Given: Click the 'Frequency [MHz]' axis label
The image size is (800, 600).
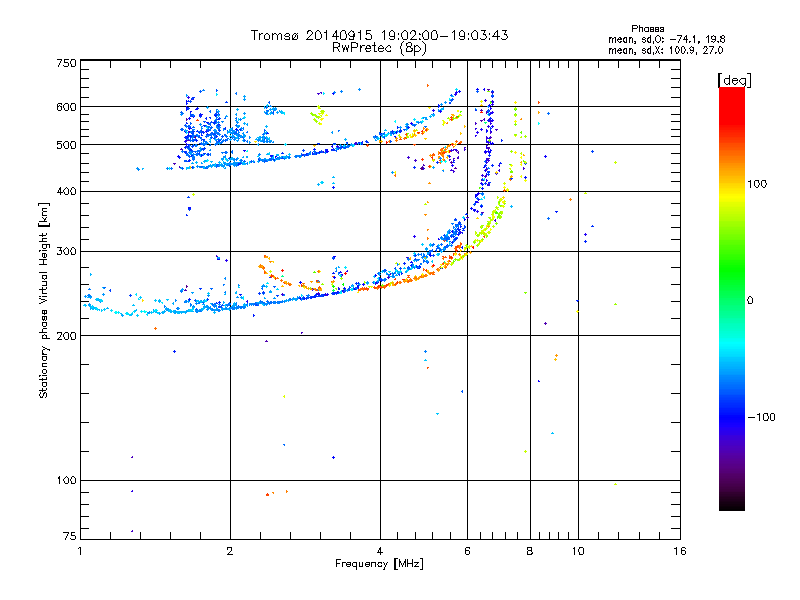Looking at the screenshot, I should (379, 563).
